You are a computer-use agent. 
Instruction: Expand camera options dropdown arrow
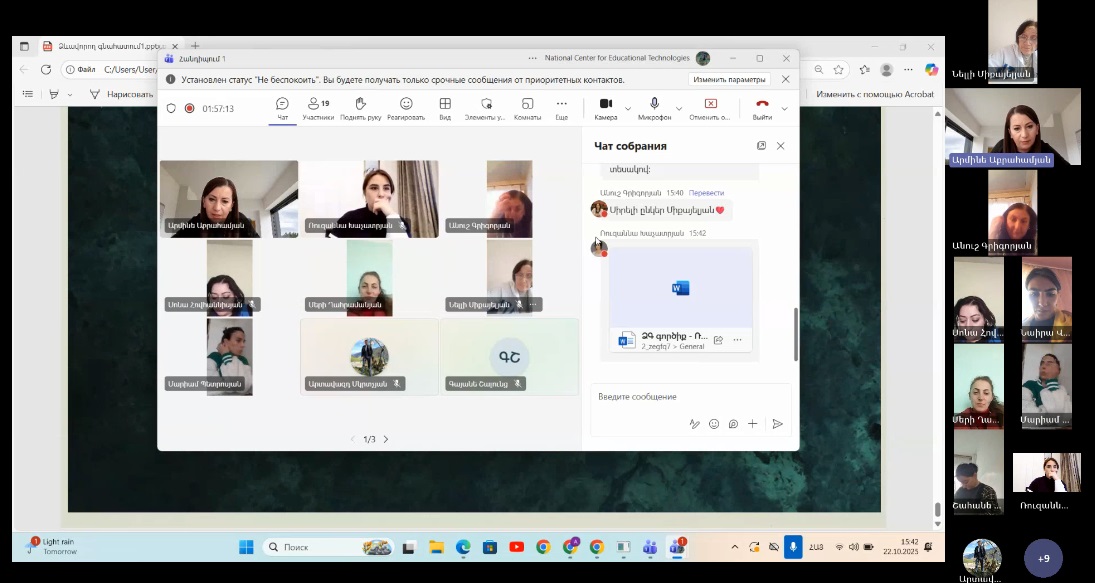628,108
